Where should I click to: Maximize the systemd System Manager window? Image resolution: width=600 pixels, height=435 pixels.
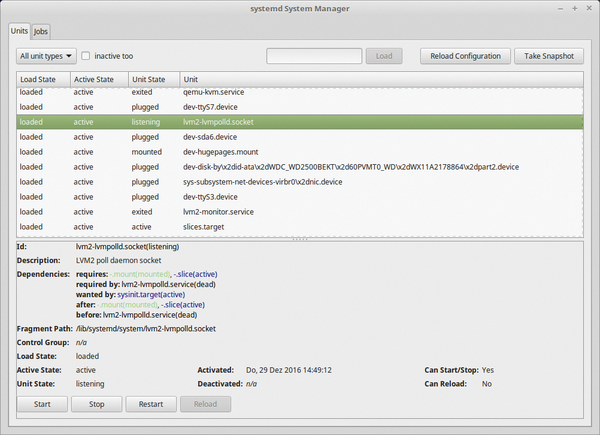click(574, 8)
